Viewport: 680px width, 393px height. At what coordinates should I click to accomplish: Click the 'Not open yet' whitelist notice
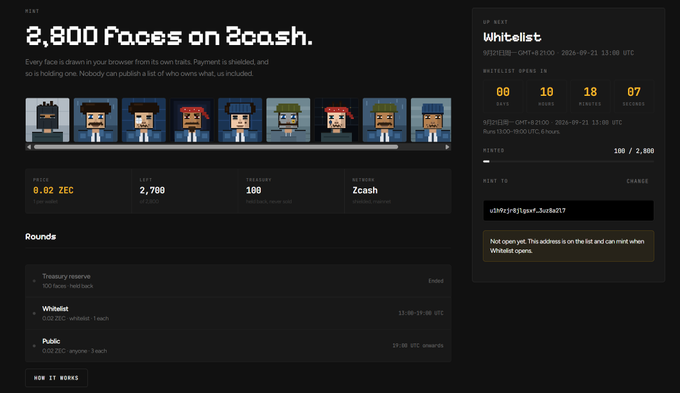coord(568,246)
